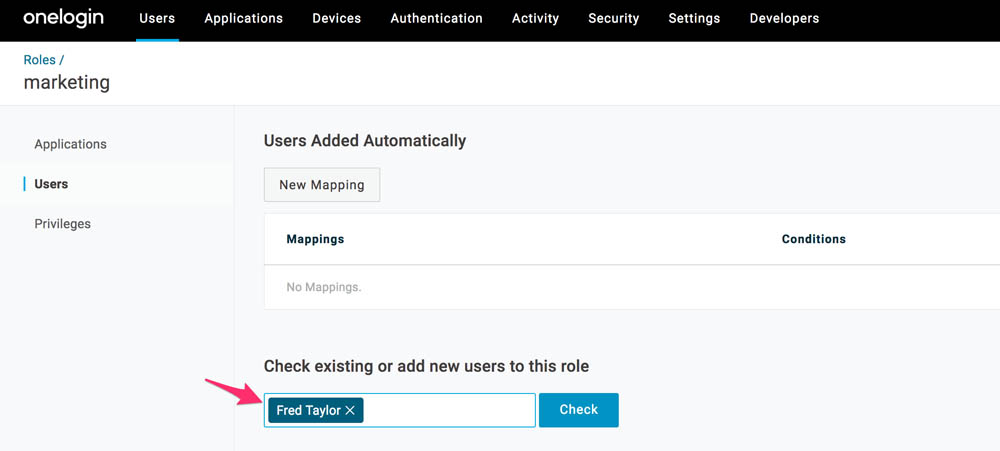
Task: Open the Activity navigation menu
Action: coord(535,18)
